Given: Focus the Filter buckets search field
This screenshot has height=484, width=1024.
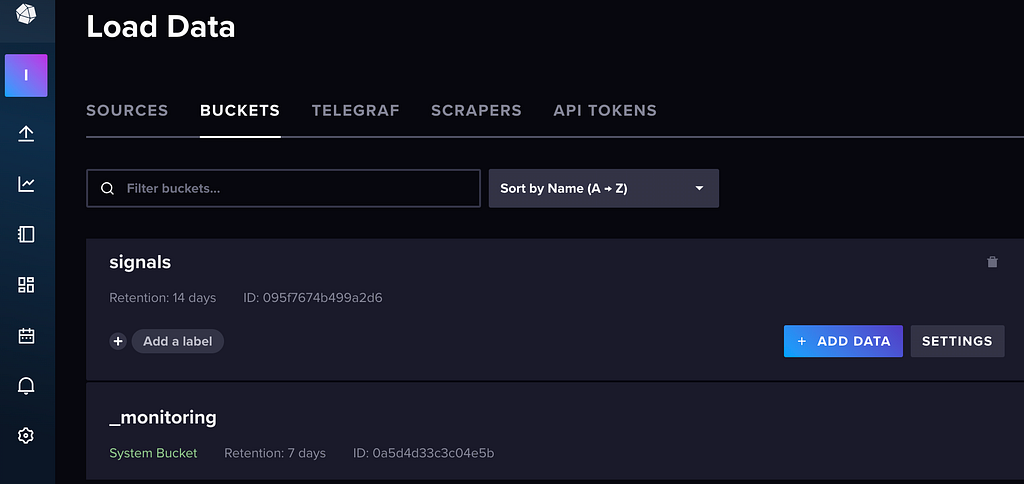Looking at the screenshot, I should 283,189.
